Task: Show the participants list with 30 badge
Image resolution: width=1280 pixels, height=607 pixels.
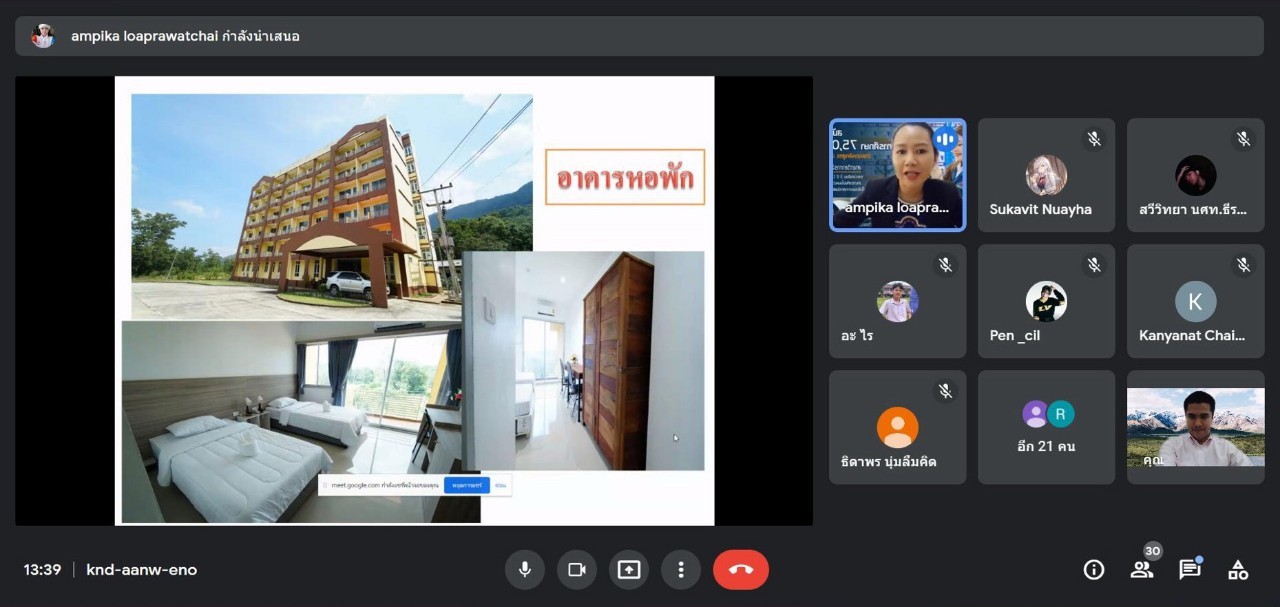Action: 1141,570
